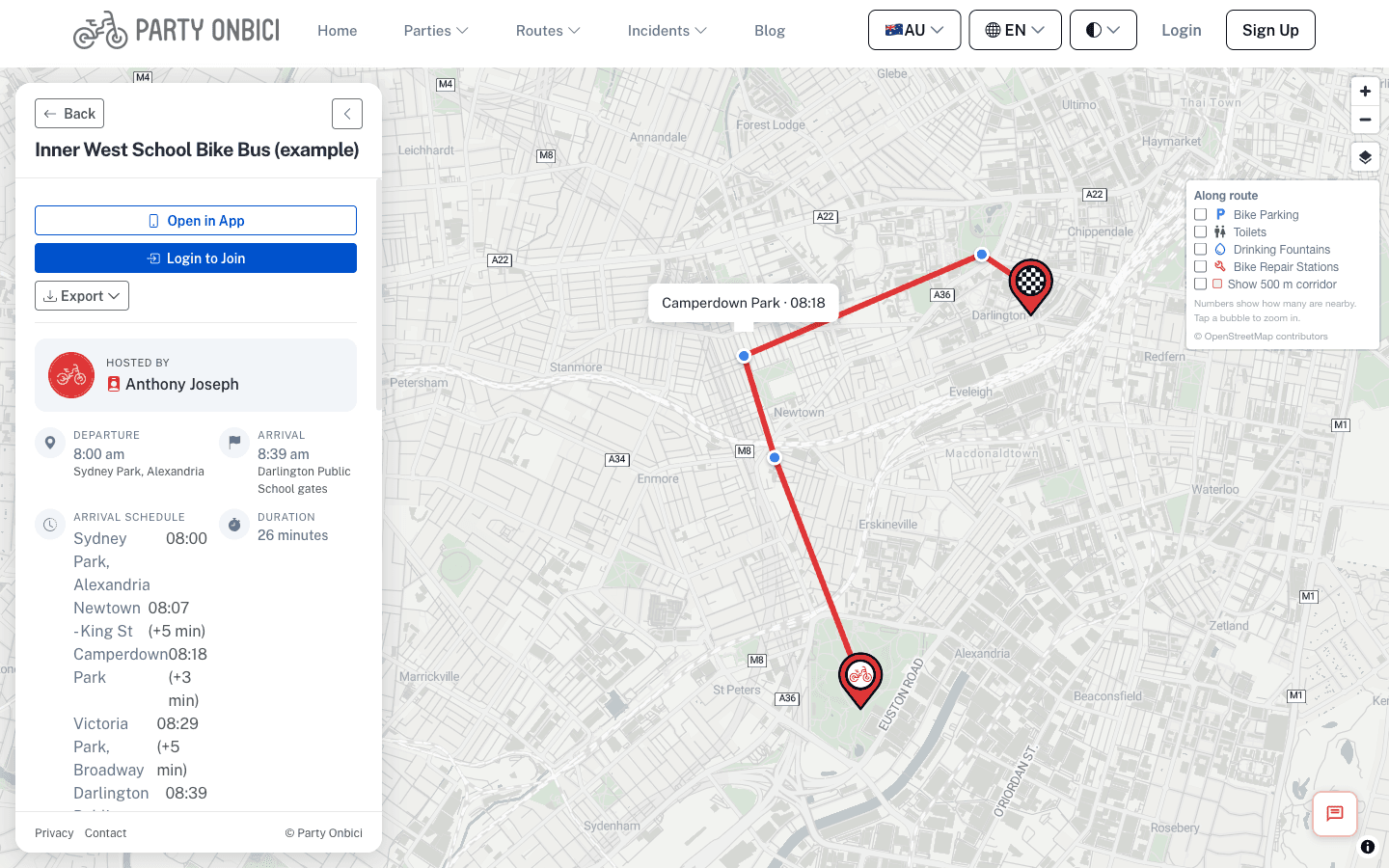Screen dimensions: 1389x868
Task: Open the feedback chat button
Action: click(1335, 814)
